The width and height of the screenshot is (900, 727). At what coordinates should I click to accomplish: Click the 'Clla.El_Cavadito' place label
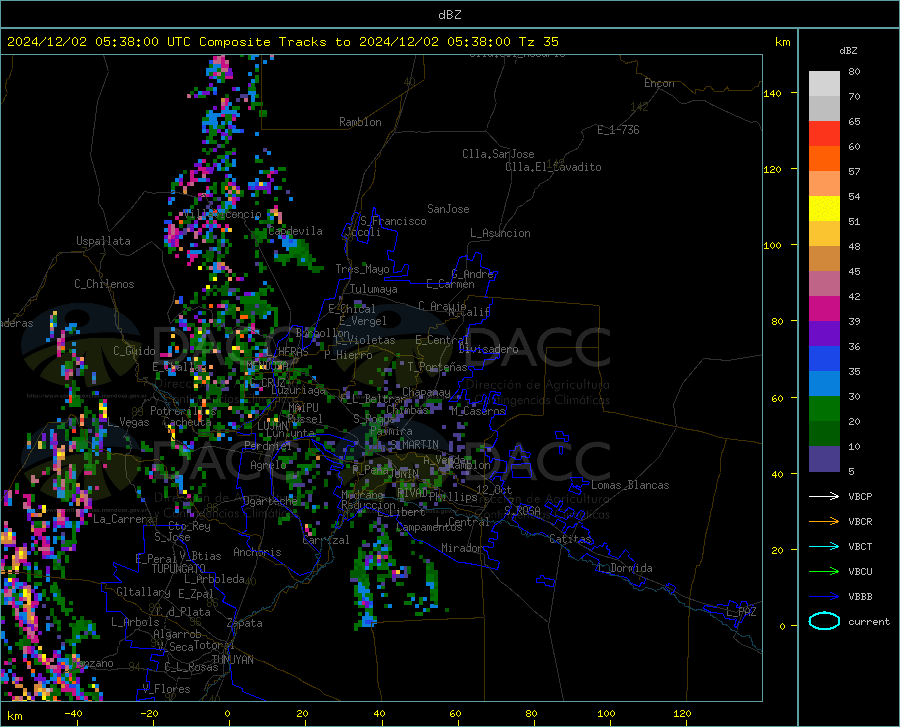click(553, 167)
